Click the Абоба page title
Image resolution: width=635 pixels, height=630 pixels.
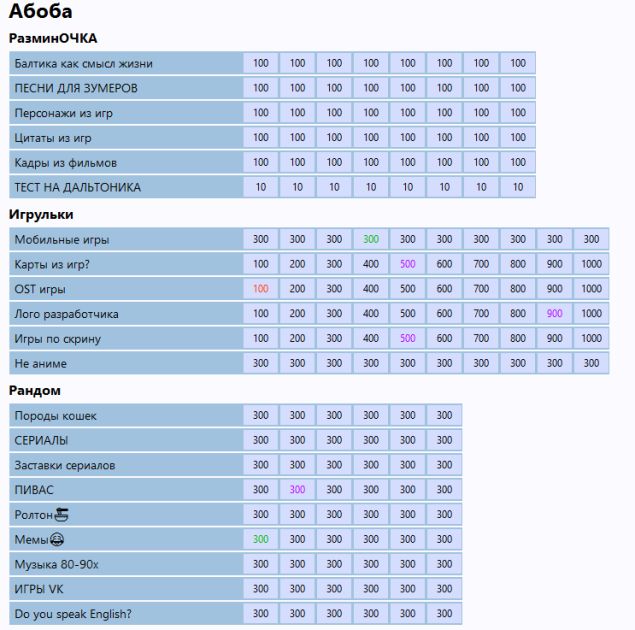pos(40,13)
